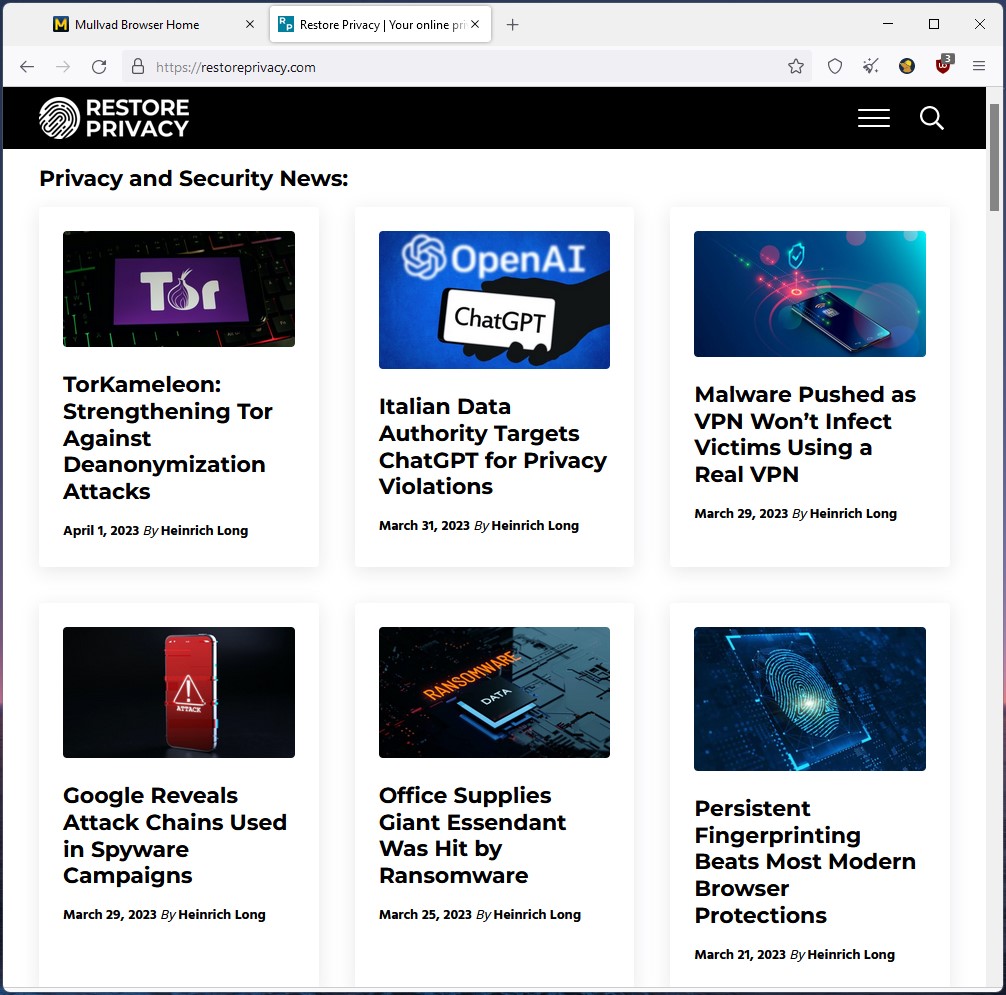Open the red attack phone thumbnail
Screen dimensions: 1006x995
179,692
